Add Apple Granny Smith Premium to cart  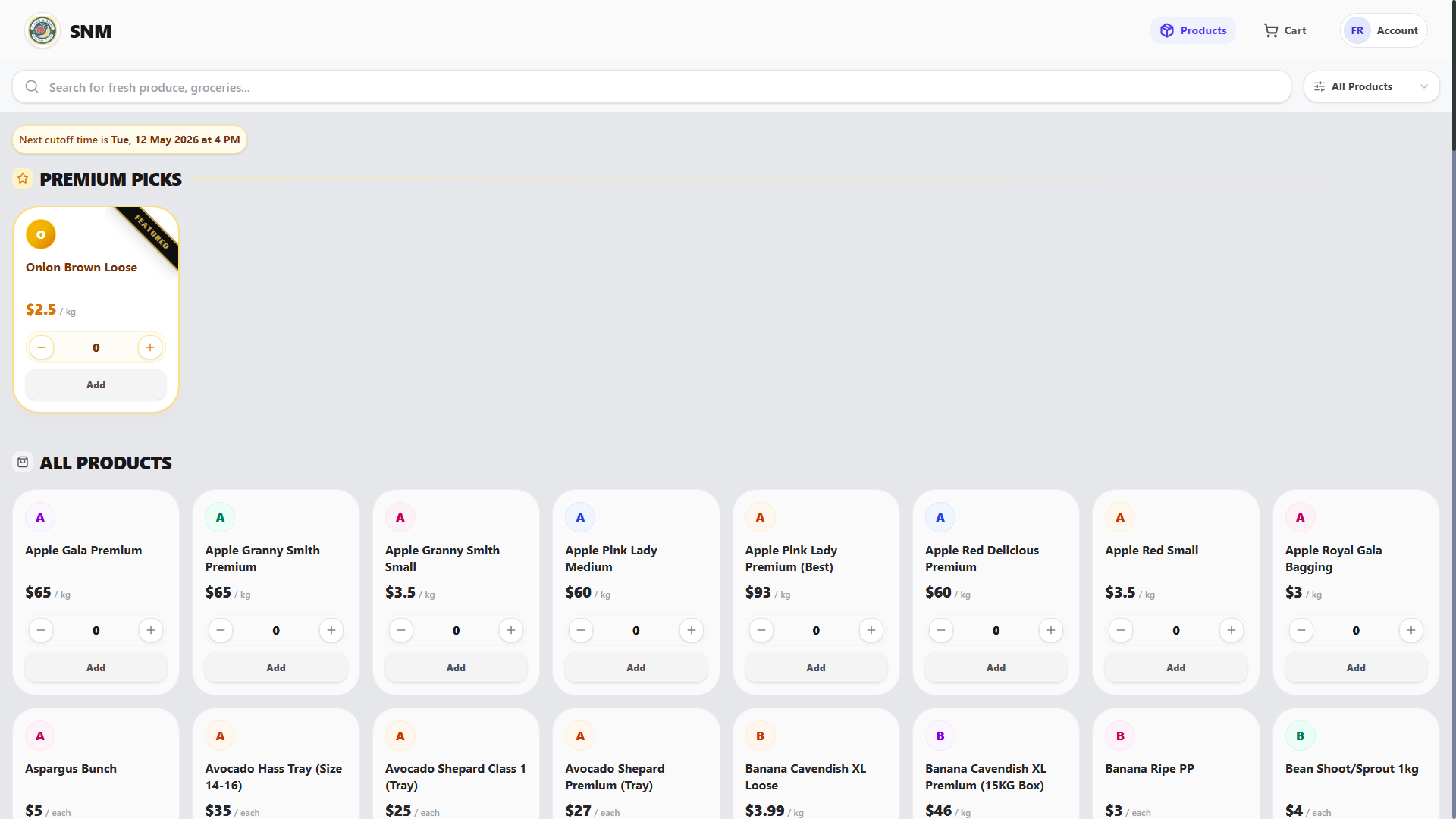click(x=276, y=667)
